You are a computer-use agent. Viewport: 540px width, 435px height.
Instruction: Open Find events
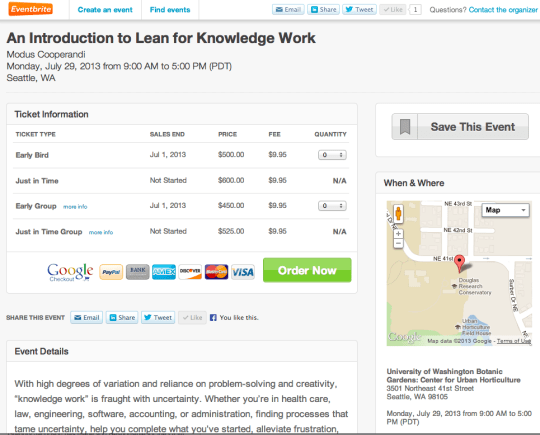tap(170, 10)
